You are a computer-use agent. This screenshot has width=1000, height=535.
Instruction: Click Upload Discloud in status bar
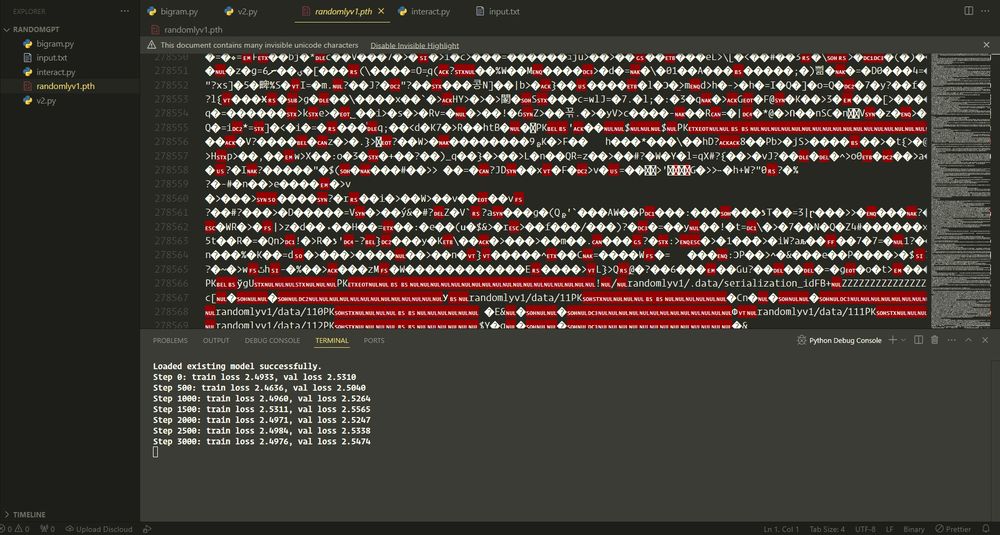[99, 529]
